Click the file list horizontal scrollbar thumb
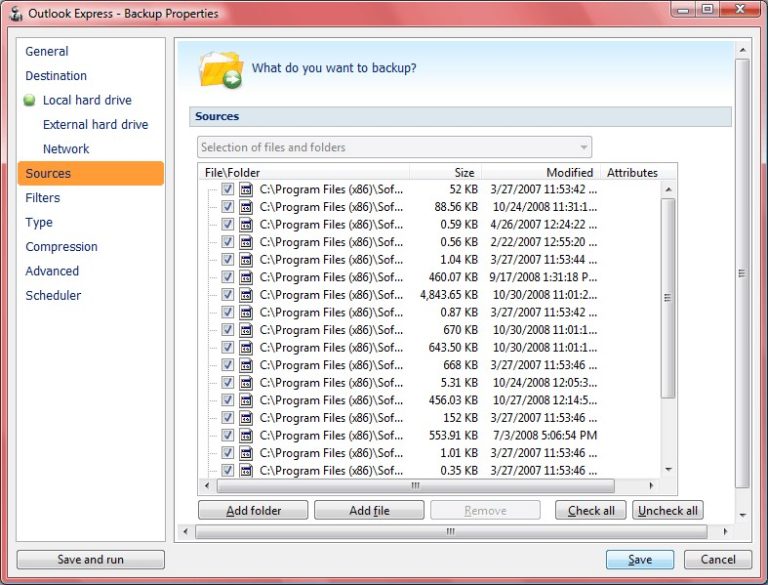Screen dimensions: 768x585 415,486
